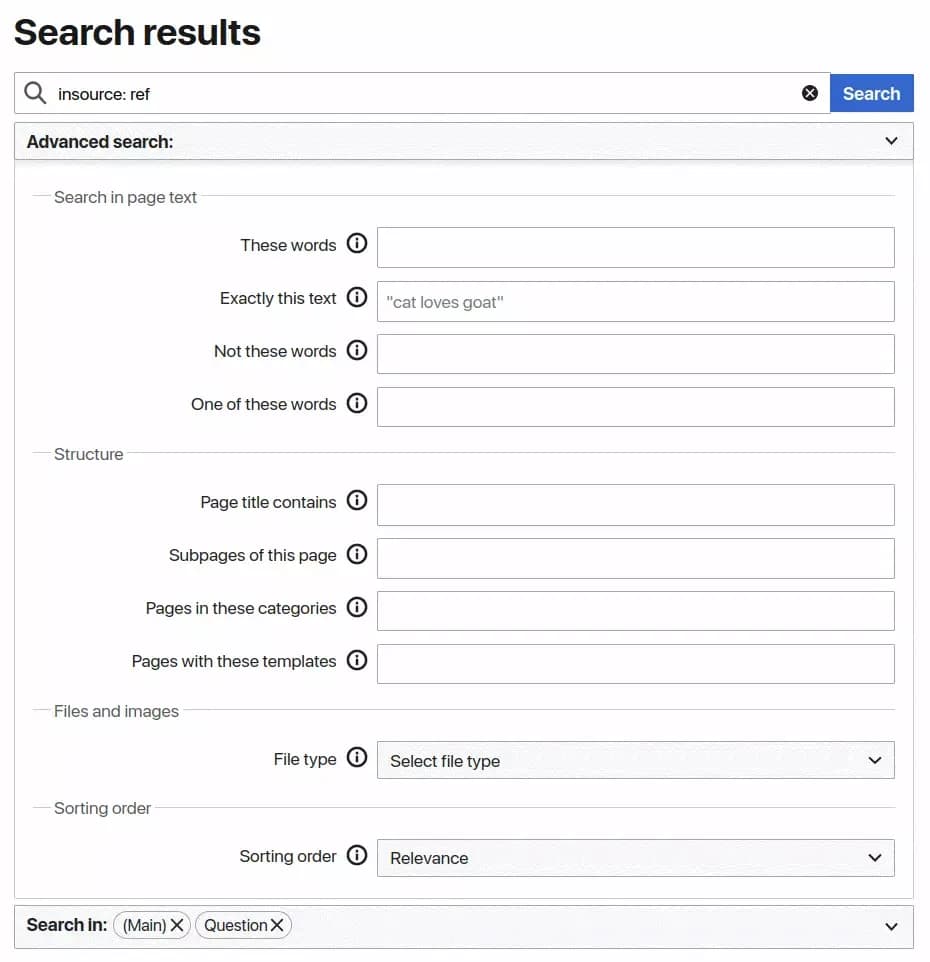
Task: Click the magnifying glass icon in search bar
Action: [35, 92]
